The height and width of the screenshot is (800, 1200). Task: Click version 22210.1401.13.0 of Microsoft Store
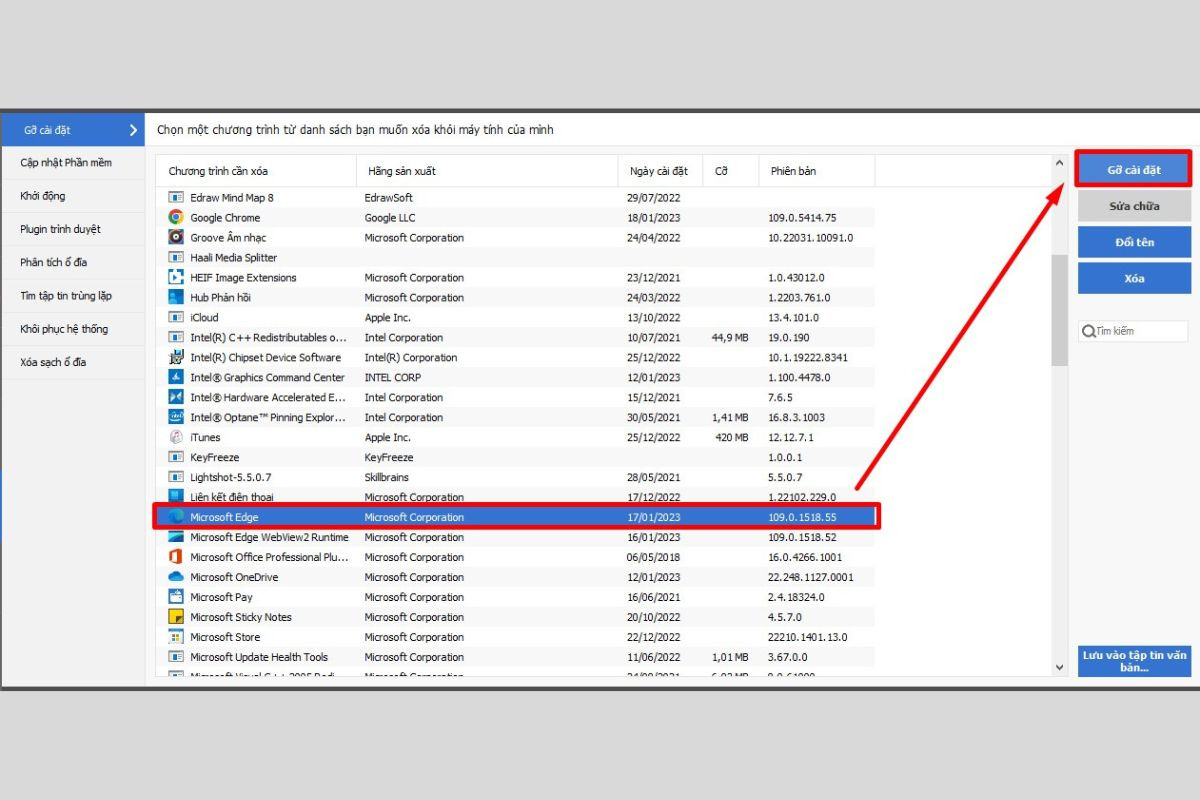(x=807, y=637)
